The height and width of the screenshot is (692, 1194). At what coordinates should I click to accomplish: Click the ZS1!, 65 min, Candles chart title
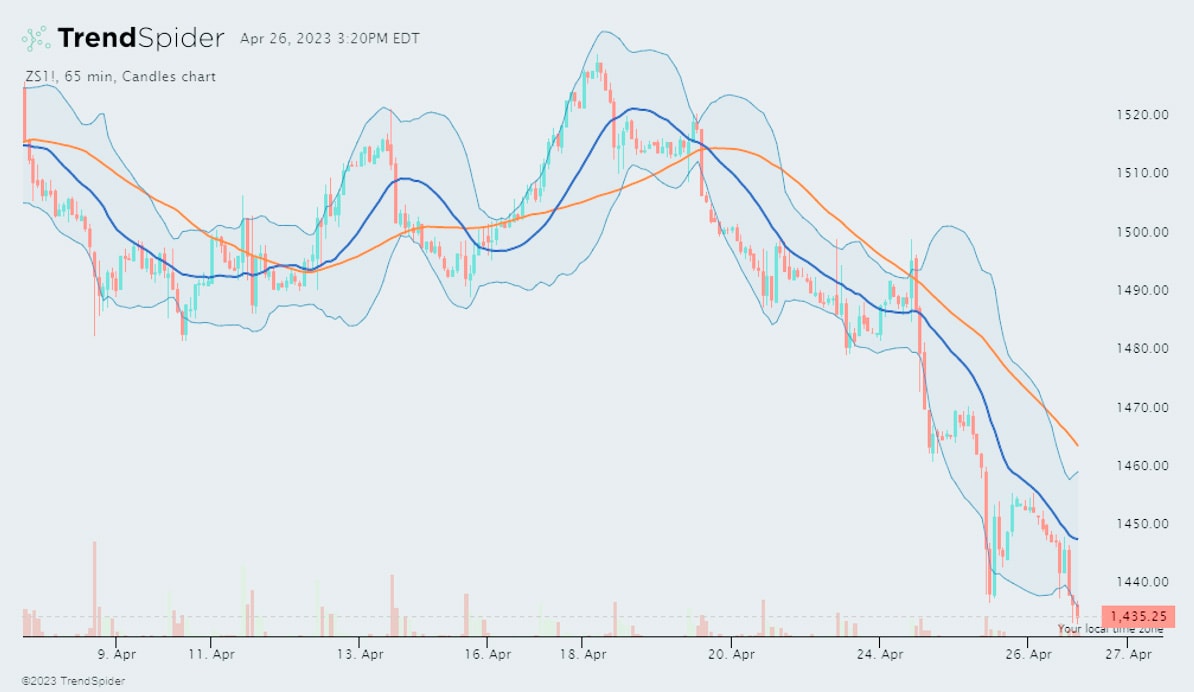pyautogui.click(x=120, y=76)
